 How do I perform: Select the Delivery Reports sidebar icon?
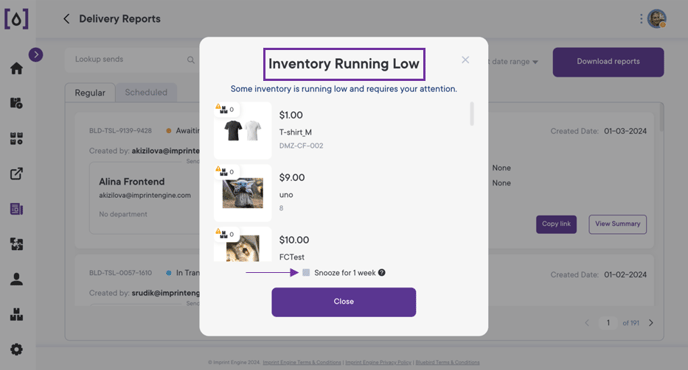[17, 209]
